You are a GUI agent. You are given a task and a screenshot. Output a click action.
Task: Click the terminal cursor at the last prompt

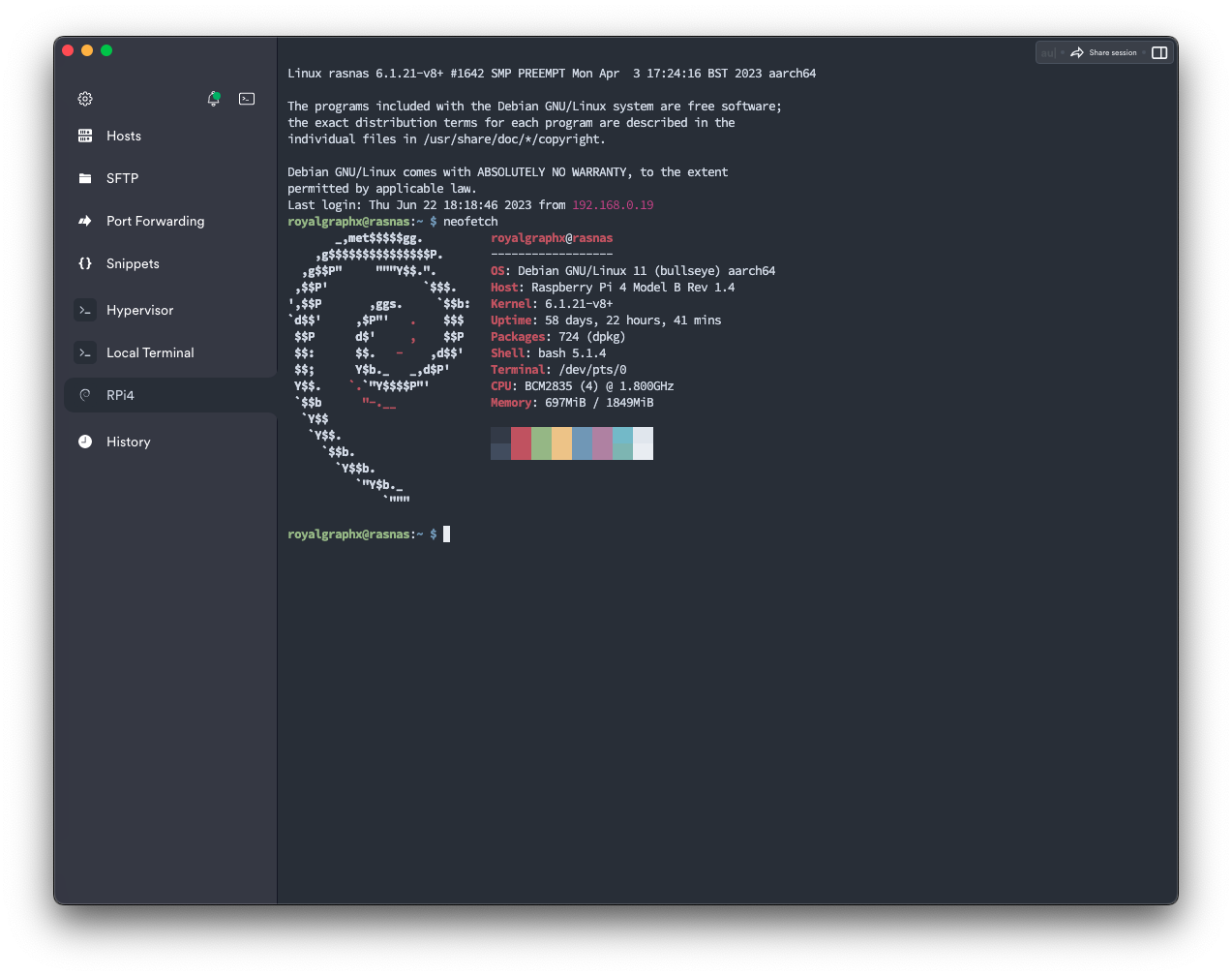pos(446,534)
